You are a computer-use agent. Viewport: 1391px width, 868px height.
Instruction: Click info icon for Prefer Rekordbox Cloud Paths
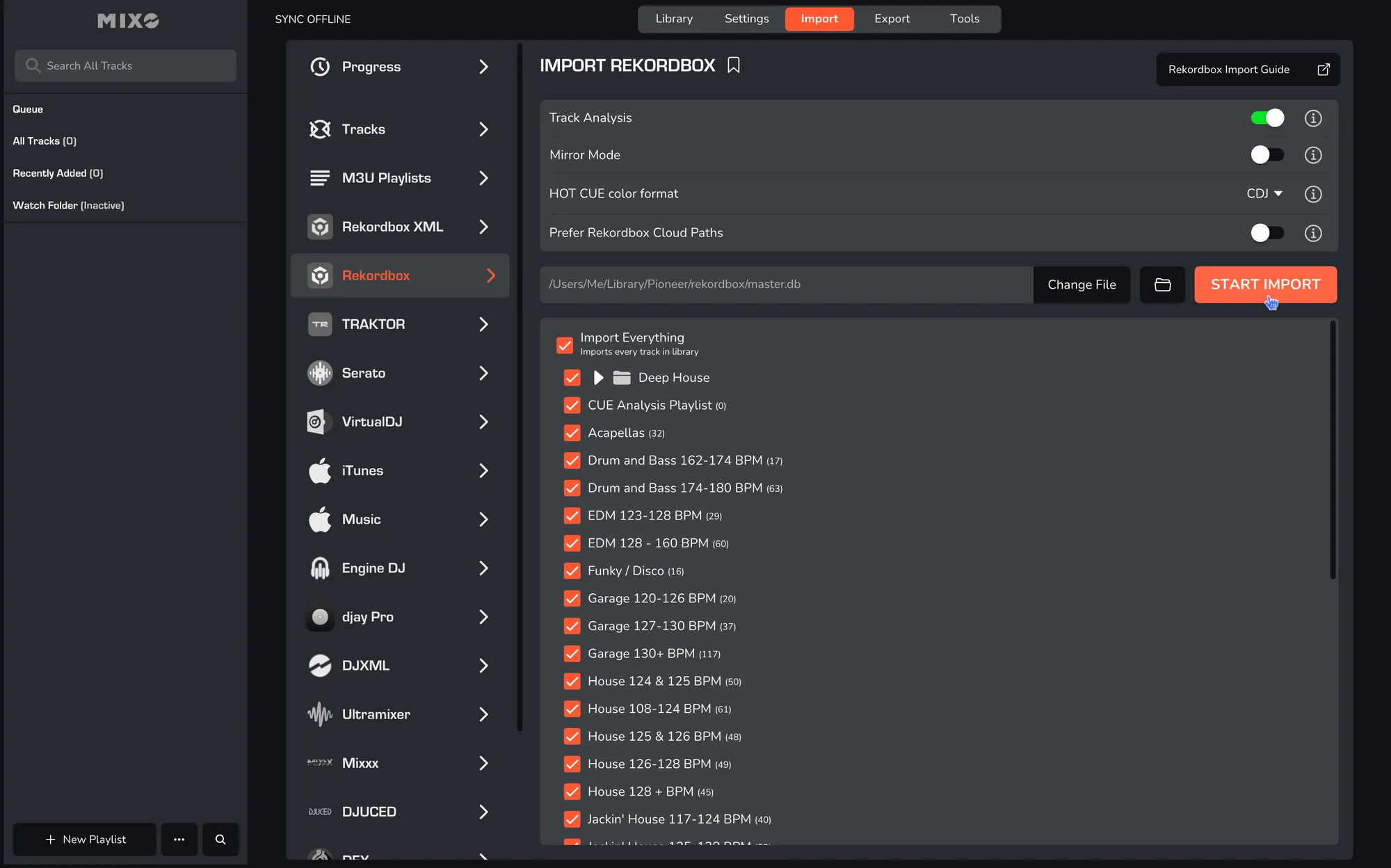[x=1312, y=233]
